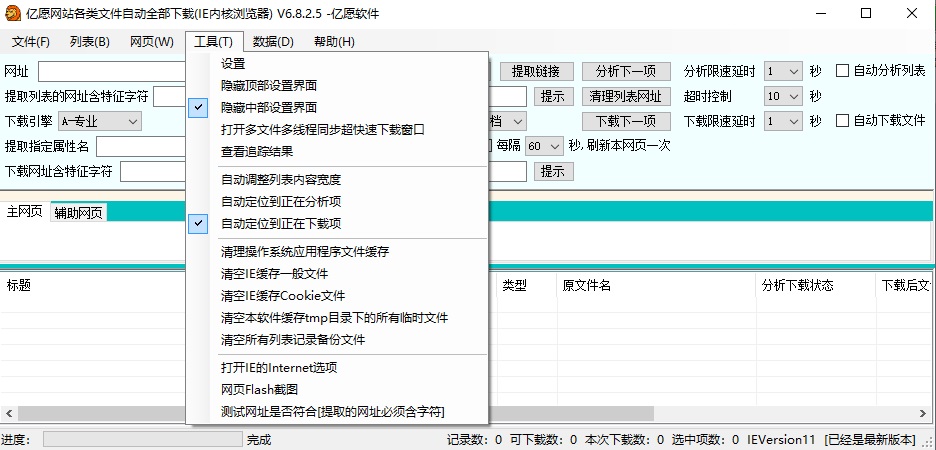Click 下载网址含特征字符 input field
This screenshot has height=450, width=936.
tap(153, 172)
